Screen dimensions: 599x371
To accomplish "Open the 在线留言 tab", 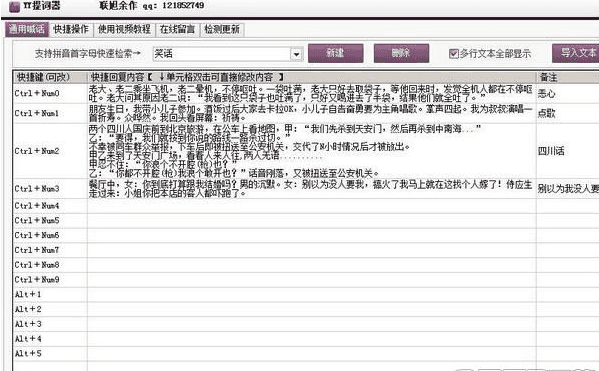I will pyautogui.click(x=177, y=29).
